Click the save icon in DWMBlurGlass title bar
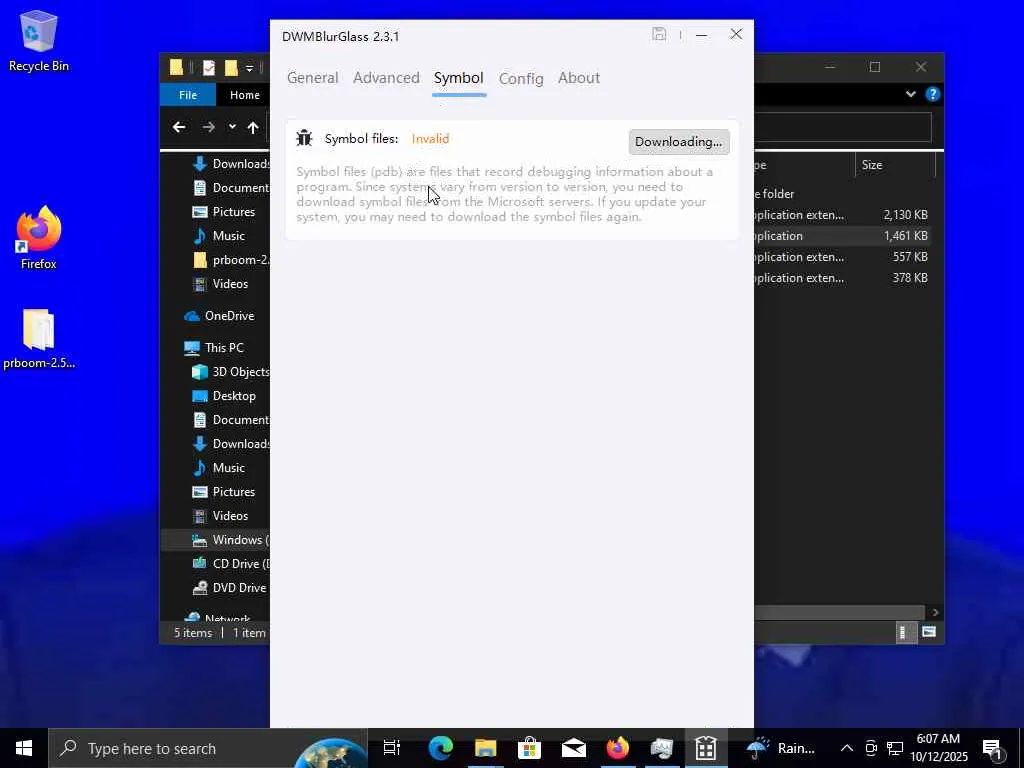The height and width of the screenshot is (768, 1024). 659,35
